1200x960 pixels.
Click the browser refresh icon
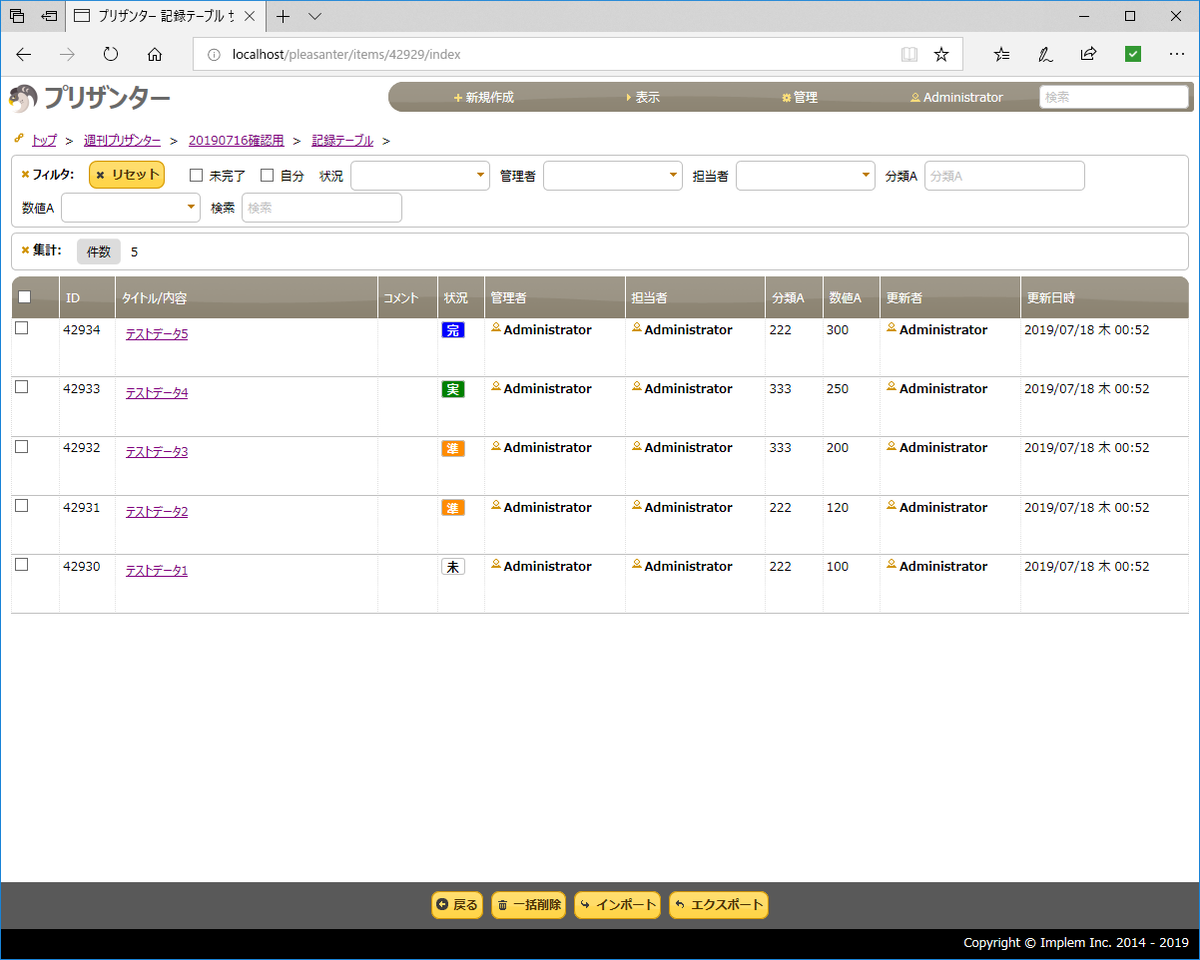[x=111, y=54]
